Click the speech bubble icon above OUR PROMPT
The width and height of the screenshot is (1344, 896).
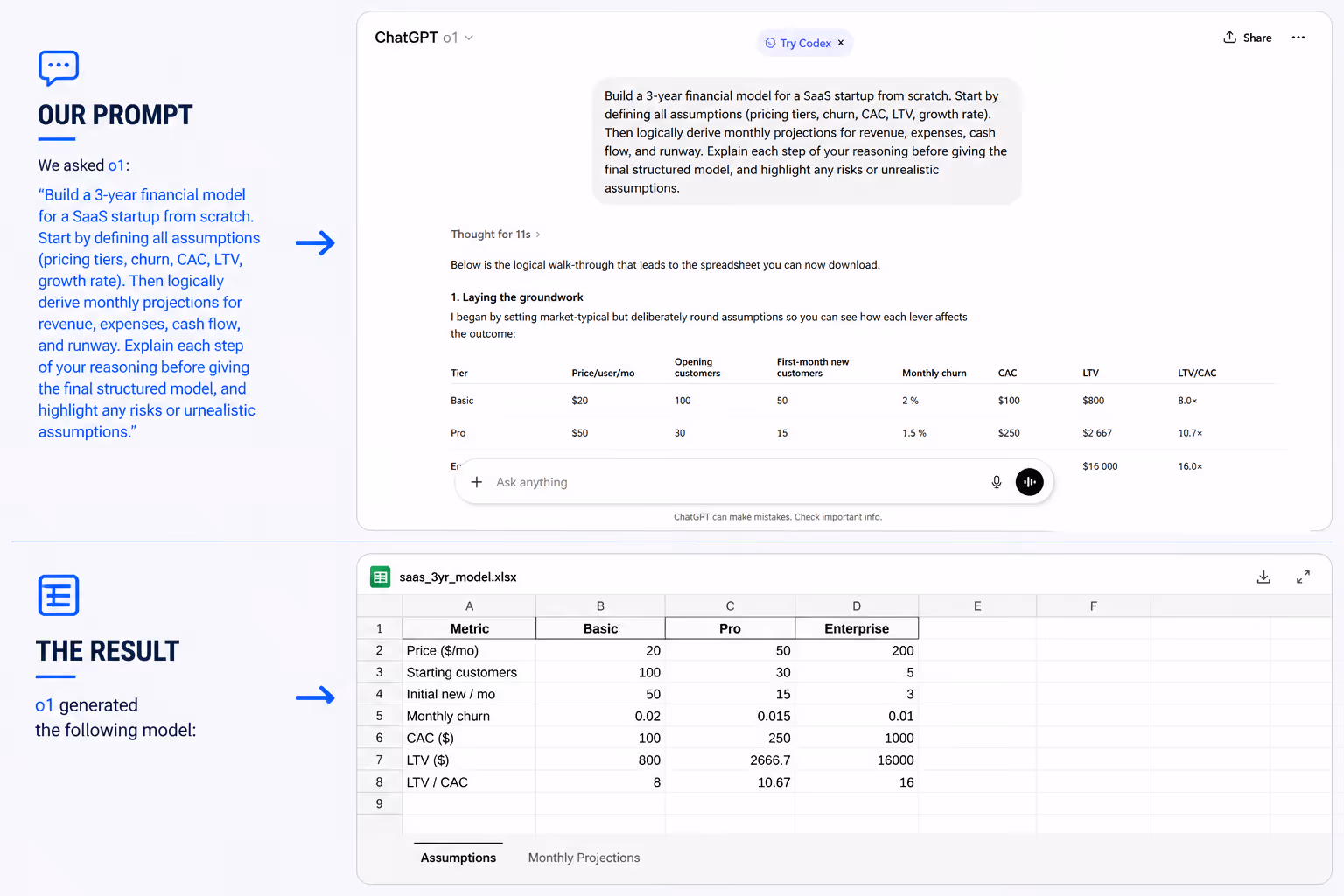coord(59,68)
